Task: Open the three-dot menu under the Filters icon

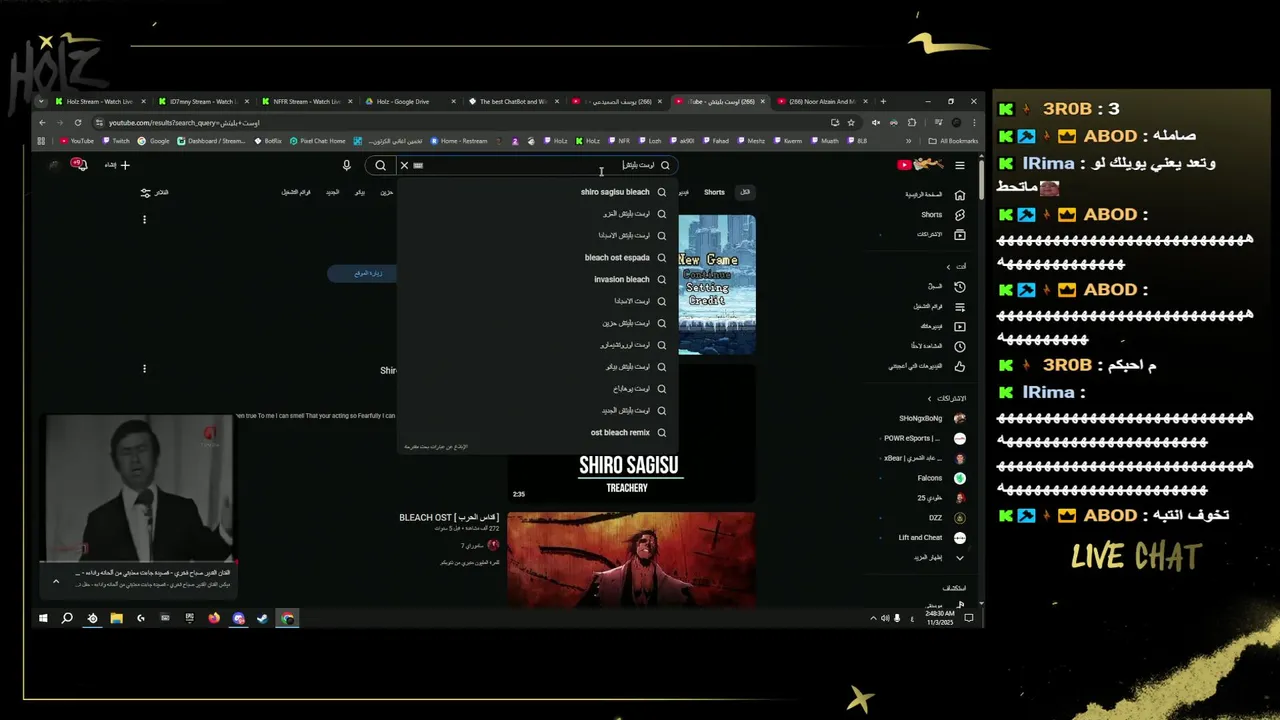Action: tap(144, 220)
